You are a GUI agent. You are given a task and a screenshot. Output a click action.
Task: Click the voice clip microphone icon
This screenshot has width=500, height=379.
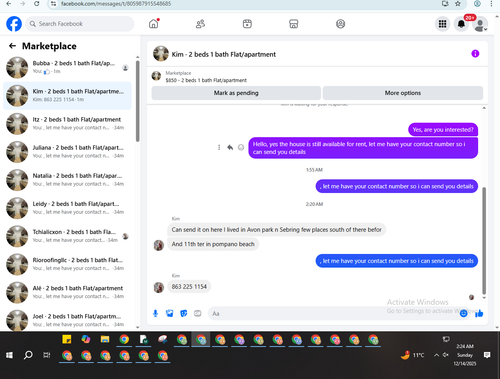(x=155, y=313)
